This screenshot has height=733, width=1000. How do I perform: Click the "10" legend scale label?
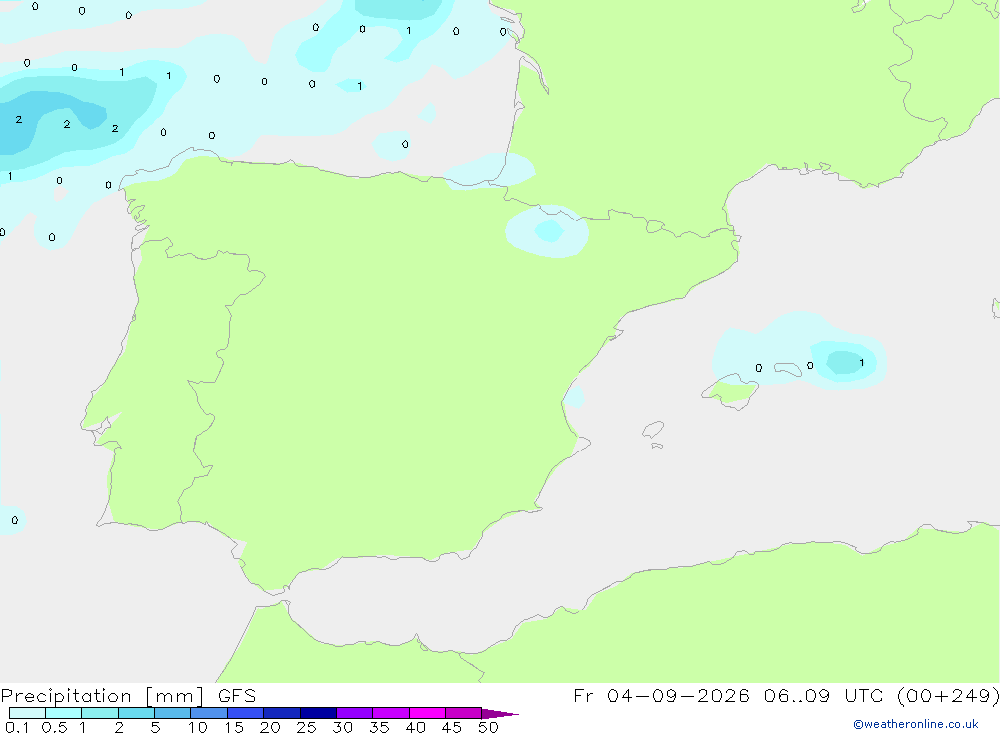point(198,727)
